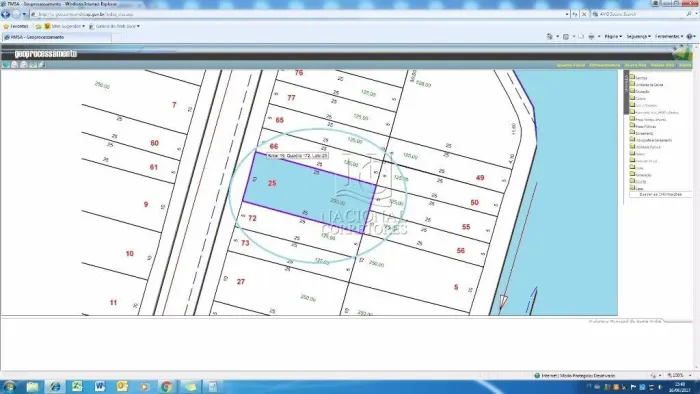700x394 pixels.
Task: Open the Quadra Fiscal link
Action: tap(571, 65)
